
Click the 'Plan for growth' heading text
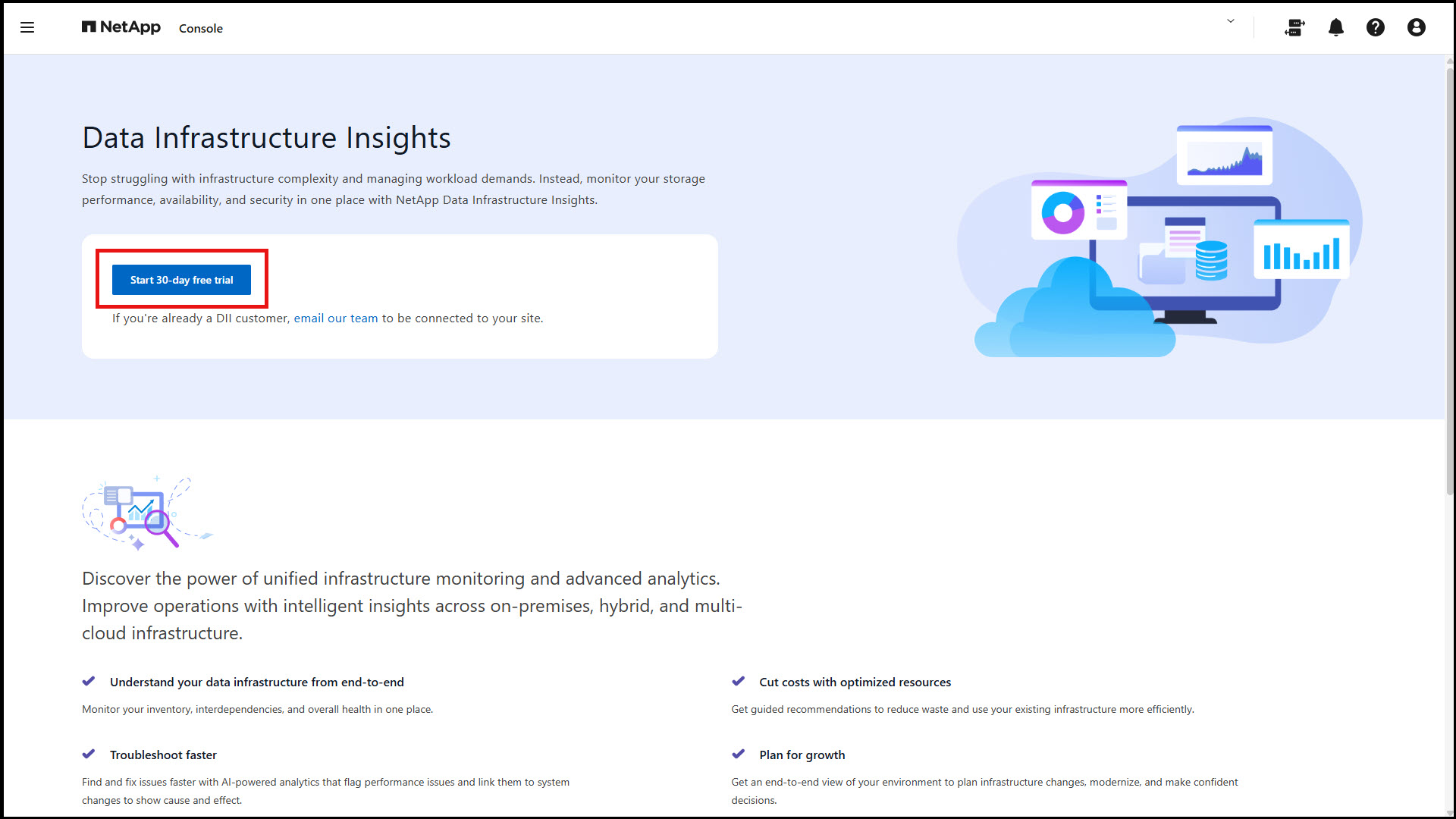coord(802,755)
